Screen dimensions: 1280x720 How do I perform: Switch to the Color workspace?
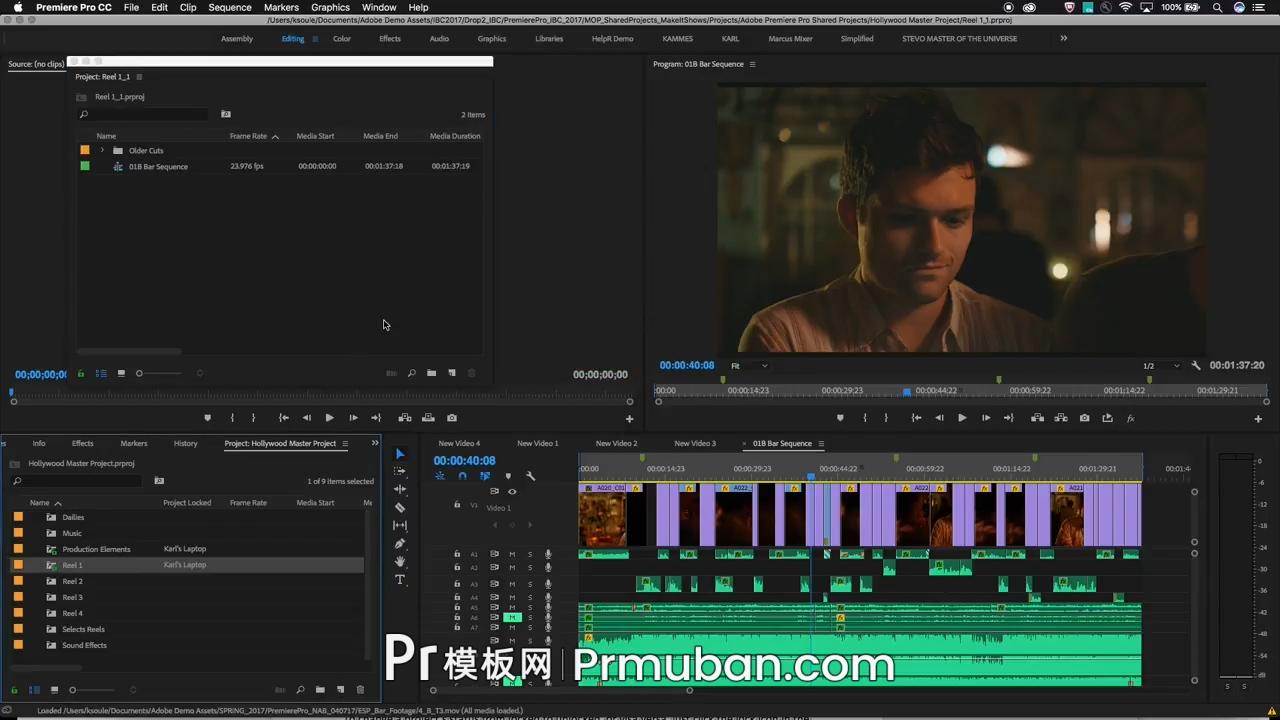tap(342, 39)
